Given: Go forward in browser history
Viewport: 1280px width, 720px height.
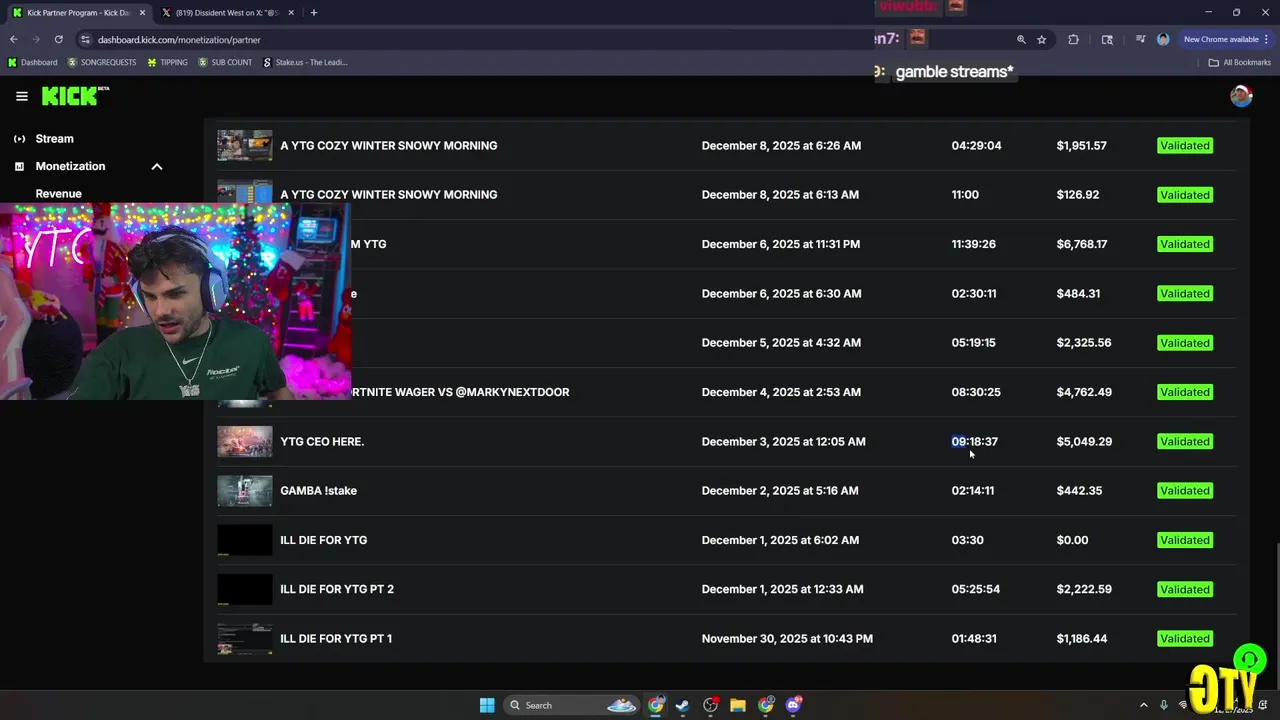Looking at the screenshot, I should click(36, 39).
